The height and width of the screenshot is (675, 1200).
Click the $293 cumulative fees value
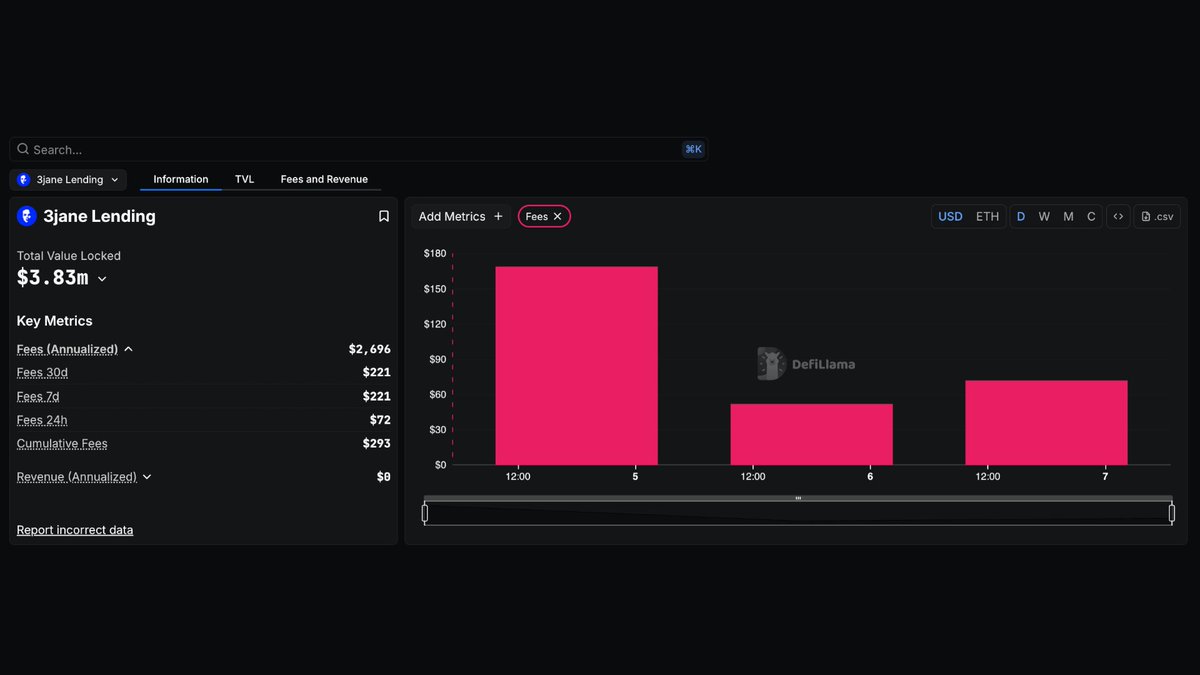coord(376,444)
